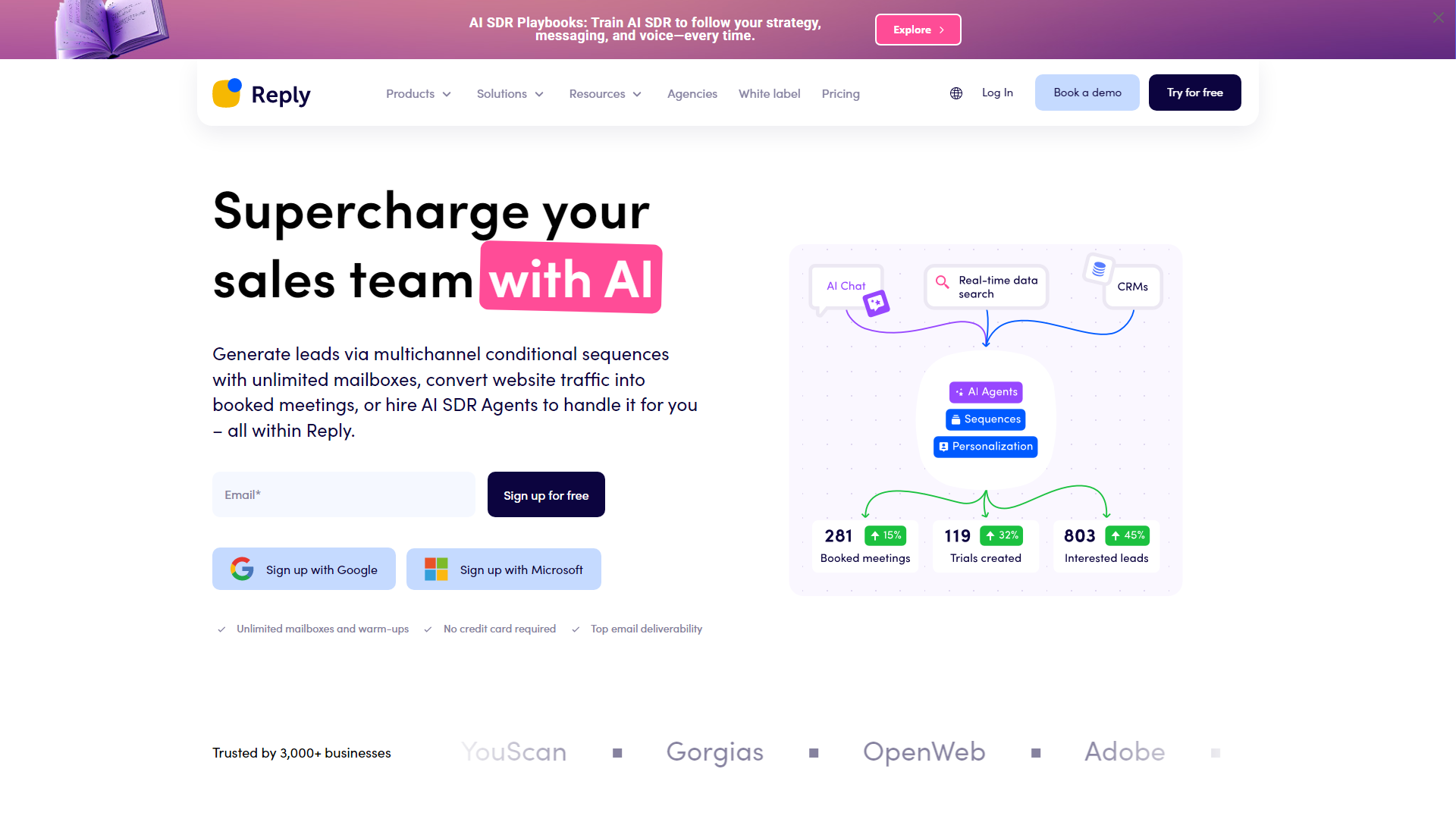Expand the Solutions dropdown menu
Image resolution: width=1456 pixels, height=819 pixels.
tap(509, 92)
